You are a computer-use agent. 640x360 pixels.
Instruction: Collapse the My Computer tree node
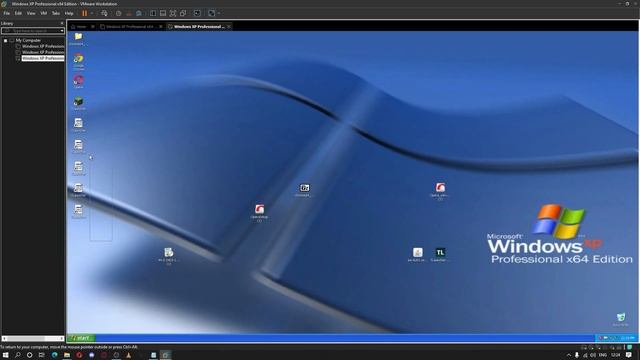[5, 40]
